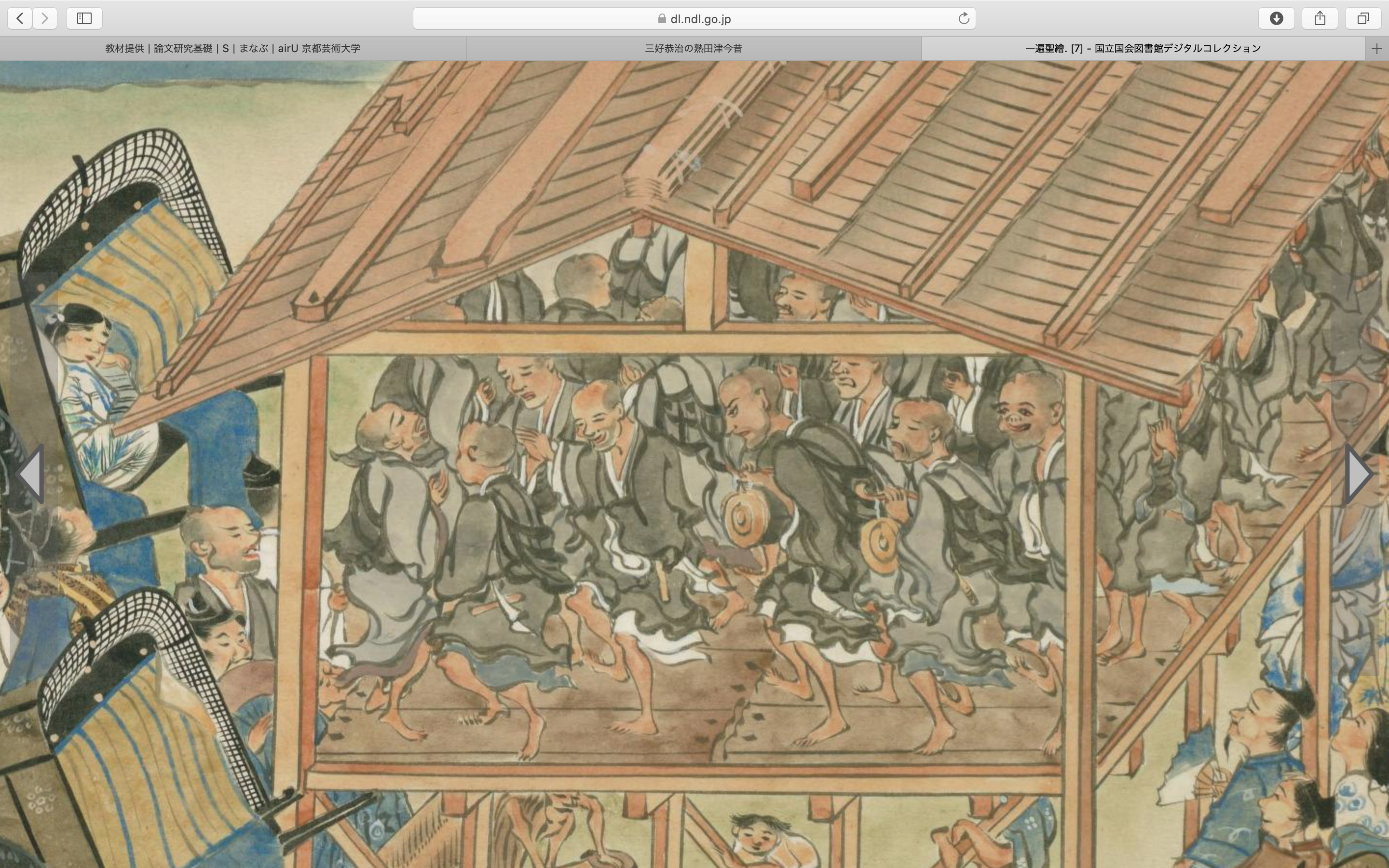Click the forward navigation arrow

(45, 18)
